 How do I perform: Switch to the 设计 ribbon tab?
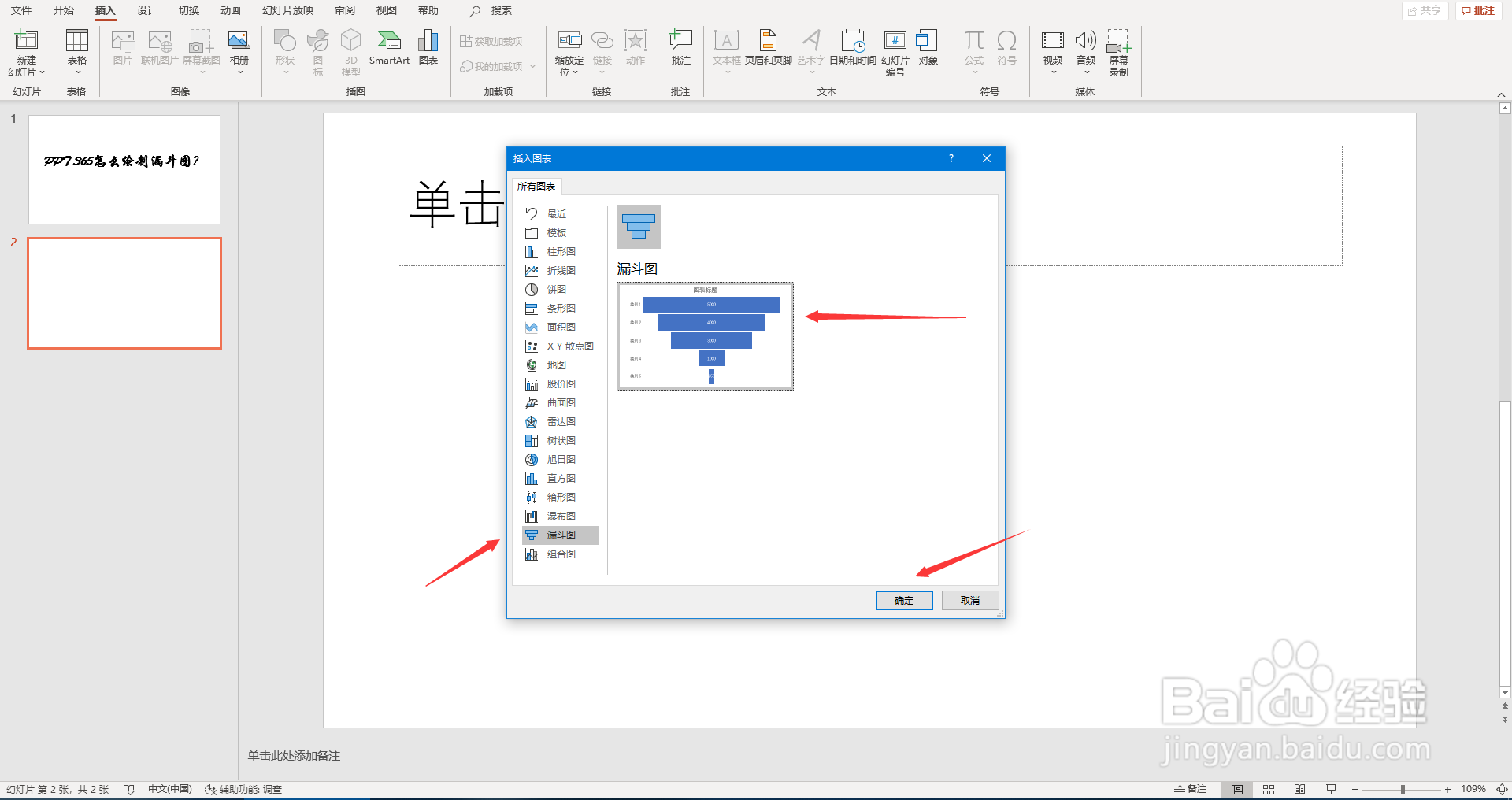(x=146, y=11)
